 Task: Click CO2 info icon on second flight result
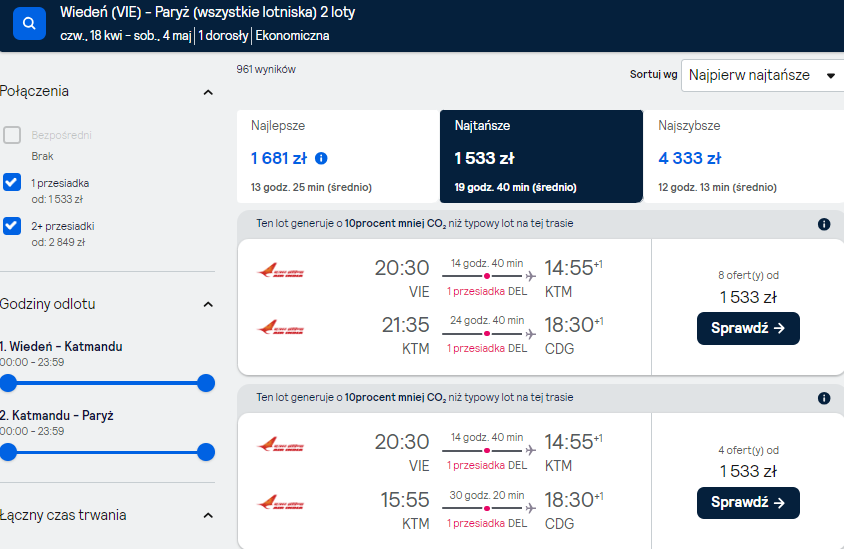click(824, 398)
